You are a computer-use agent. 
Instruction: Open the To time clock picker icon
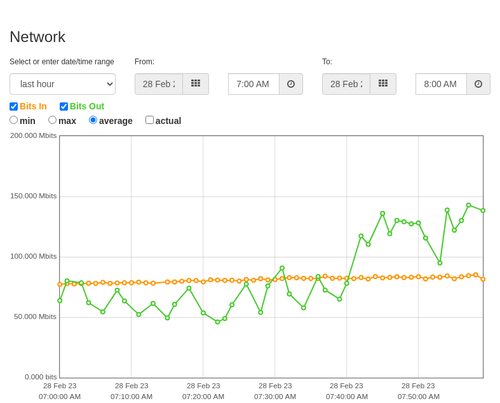click(478, 84)
